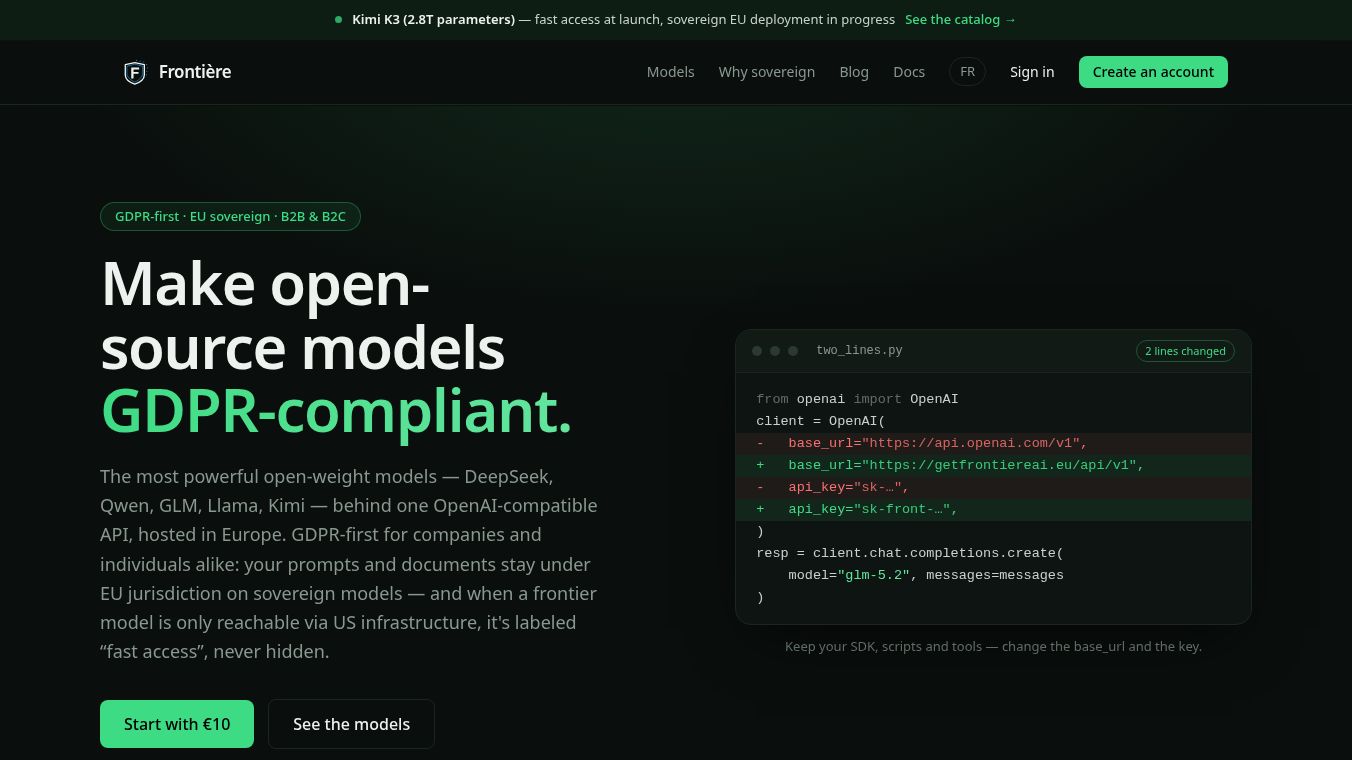Click the Create an account button
Screen dimensions: 1352x760
[1153, 72]
